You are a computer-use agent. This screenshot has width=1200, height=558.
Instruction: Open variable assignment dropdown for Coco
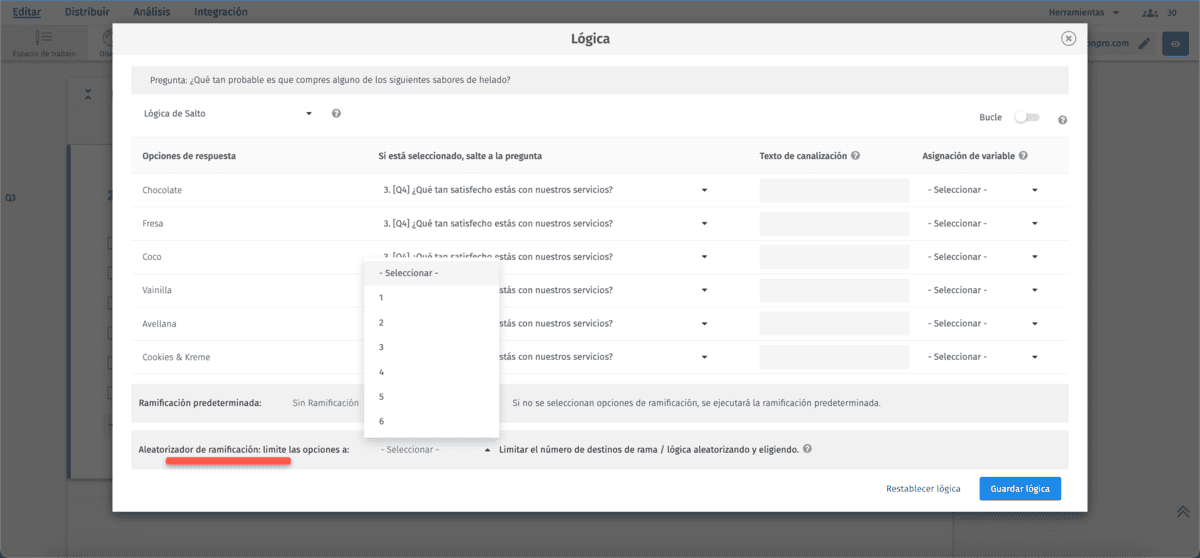[982, 257]
